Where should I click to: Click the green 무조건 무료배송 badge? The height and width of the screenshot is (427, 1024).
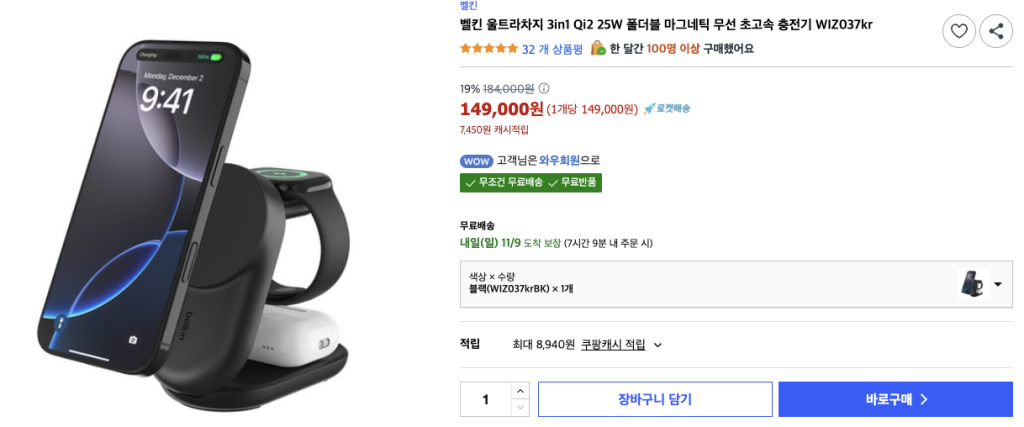click(x=503, y=182)
